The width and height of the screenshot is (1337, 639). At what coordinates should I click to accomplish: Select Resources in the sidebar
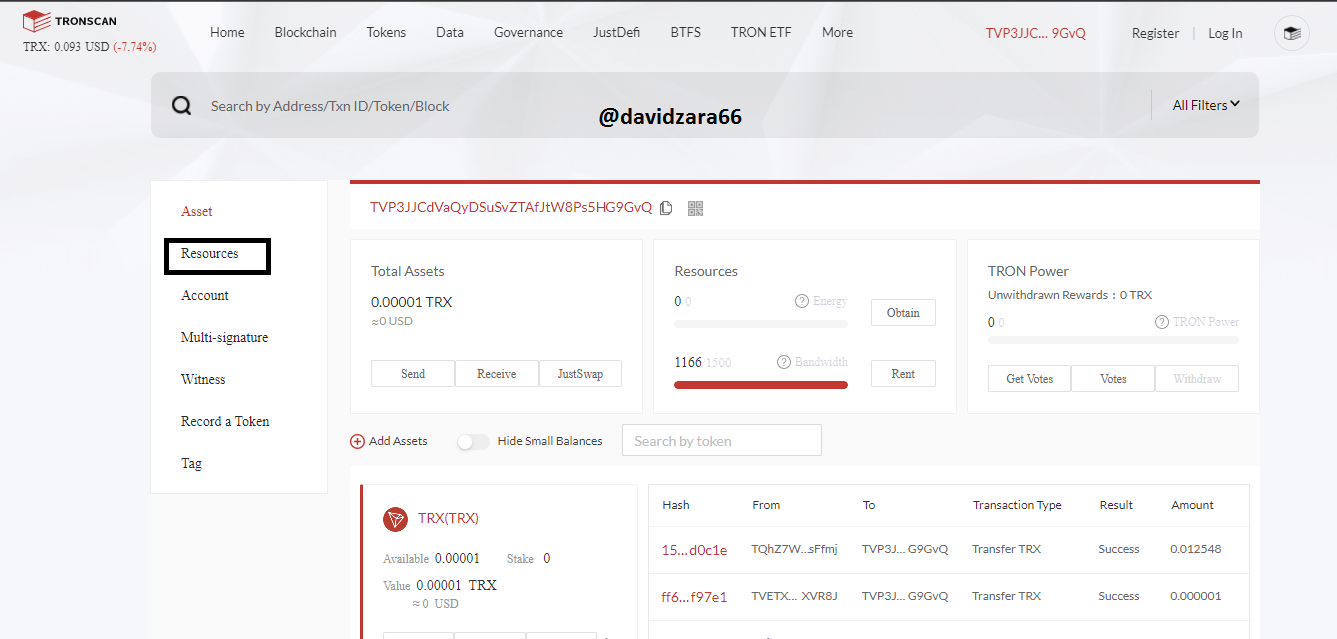point(210,253)
